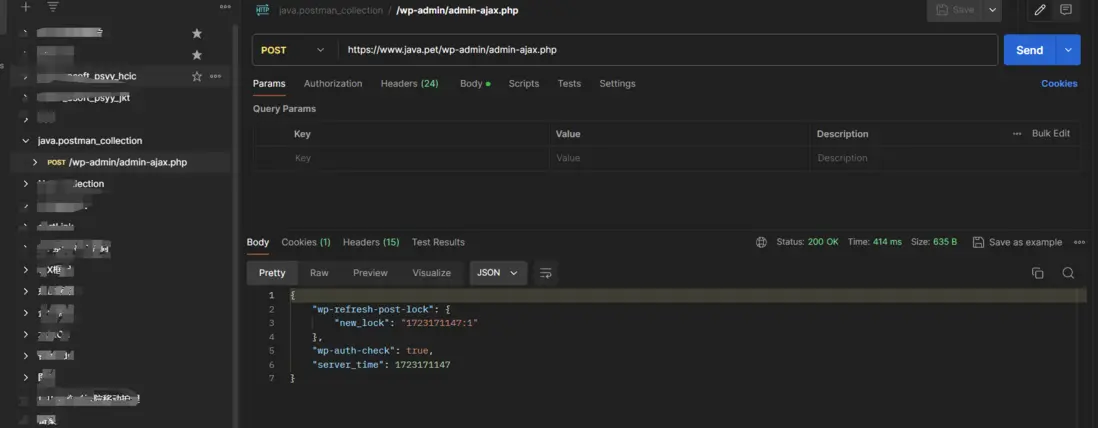Switch to the Authorization tab
The height and width of the screenshot is (428, 1098).
point(333,84)
